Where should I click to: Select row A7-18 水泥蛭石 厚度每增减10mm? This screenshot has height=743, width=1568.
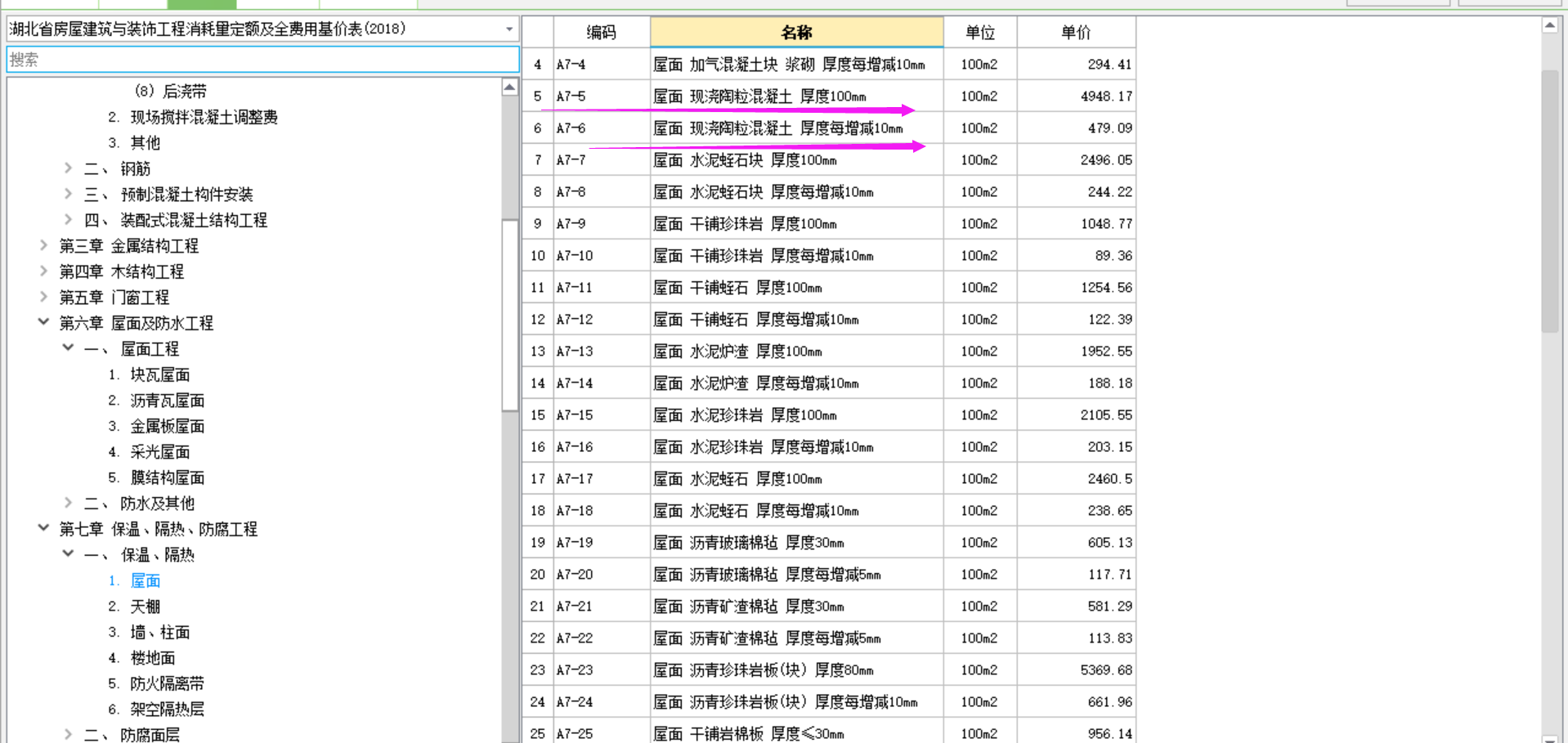tap(829, 510)
